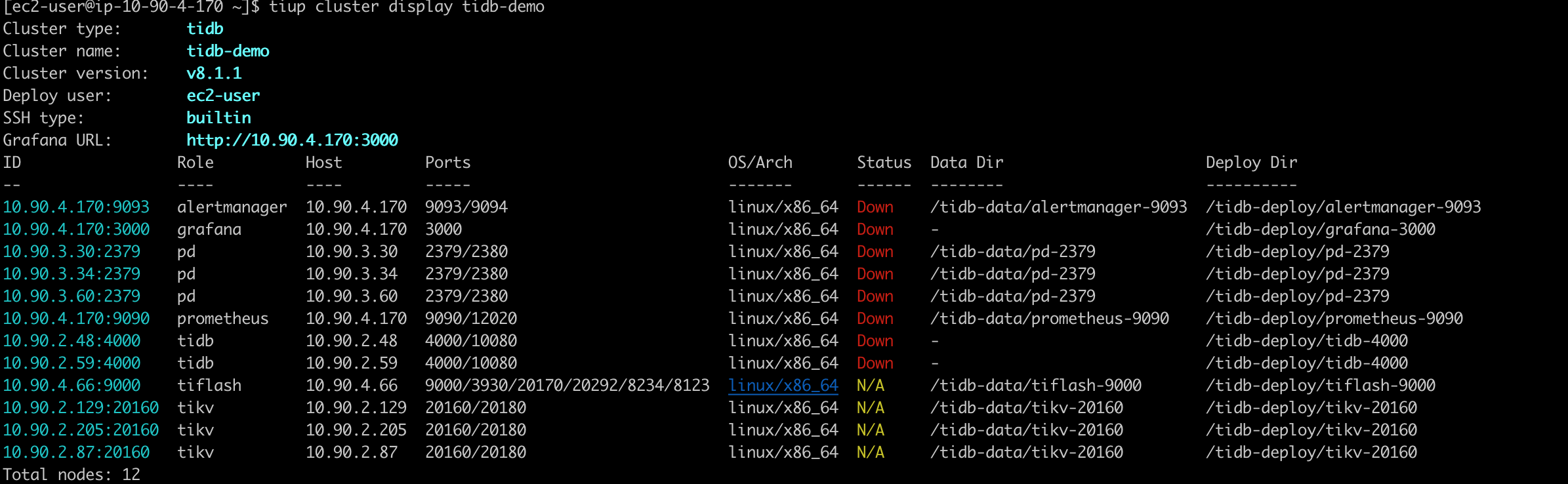The width and height of the screenshot is (1568, 484).
Task: Click the /tidb-deploy/grafana-3000 deploy path
Action: point(1321,230)
